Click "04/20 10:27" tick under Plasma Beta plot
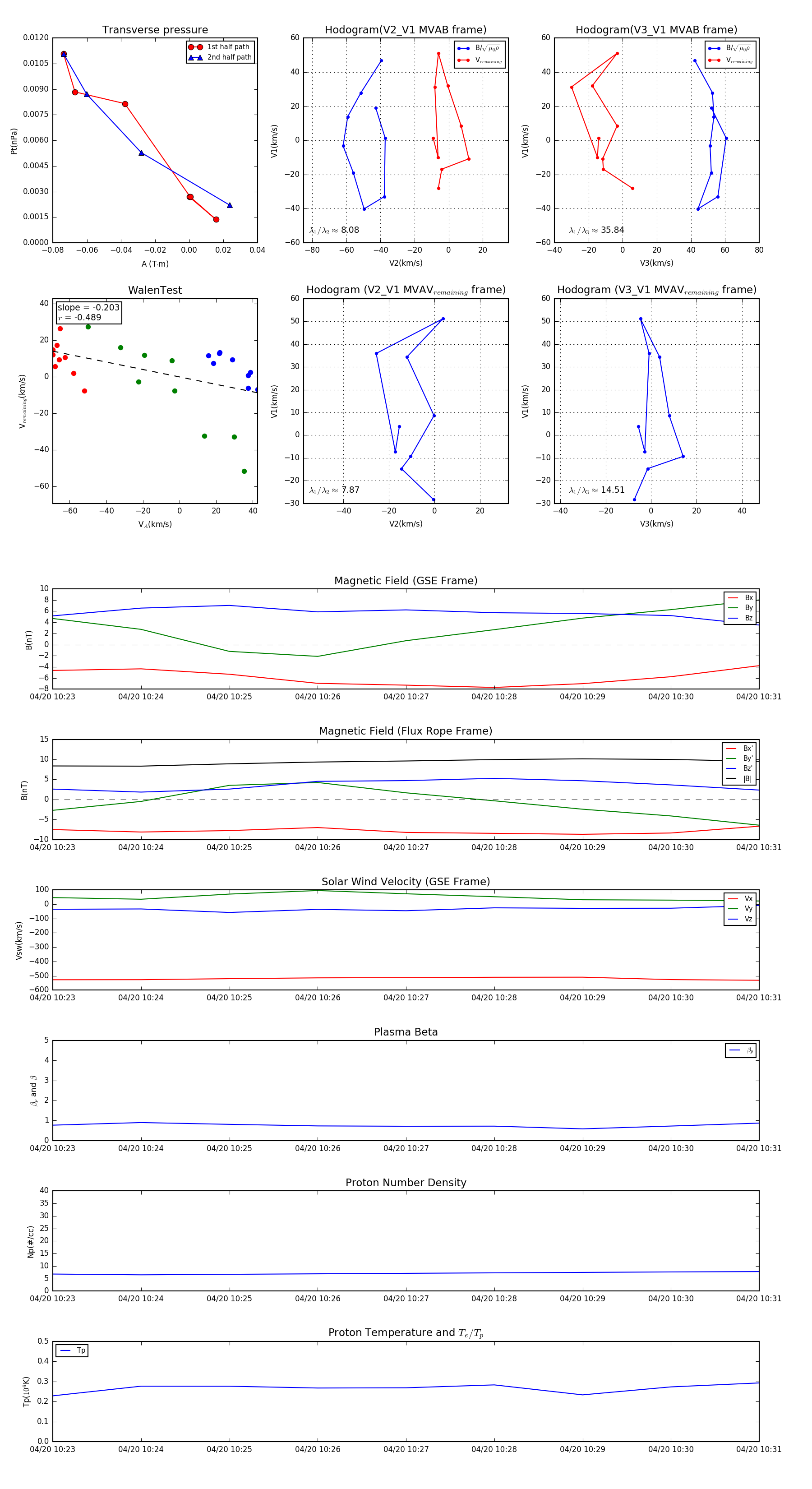 click(x=406, y=1148)
